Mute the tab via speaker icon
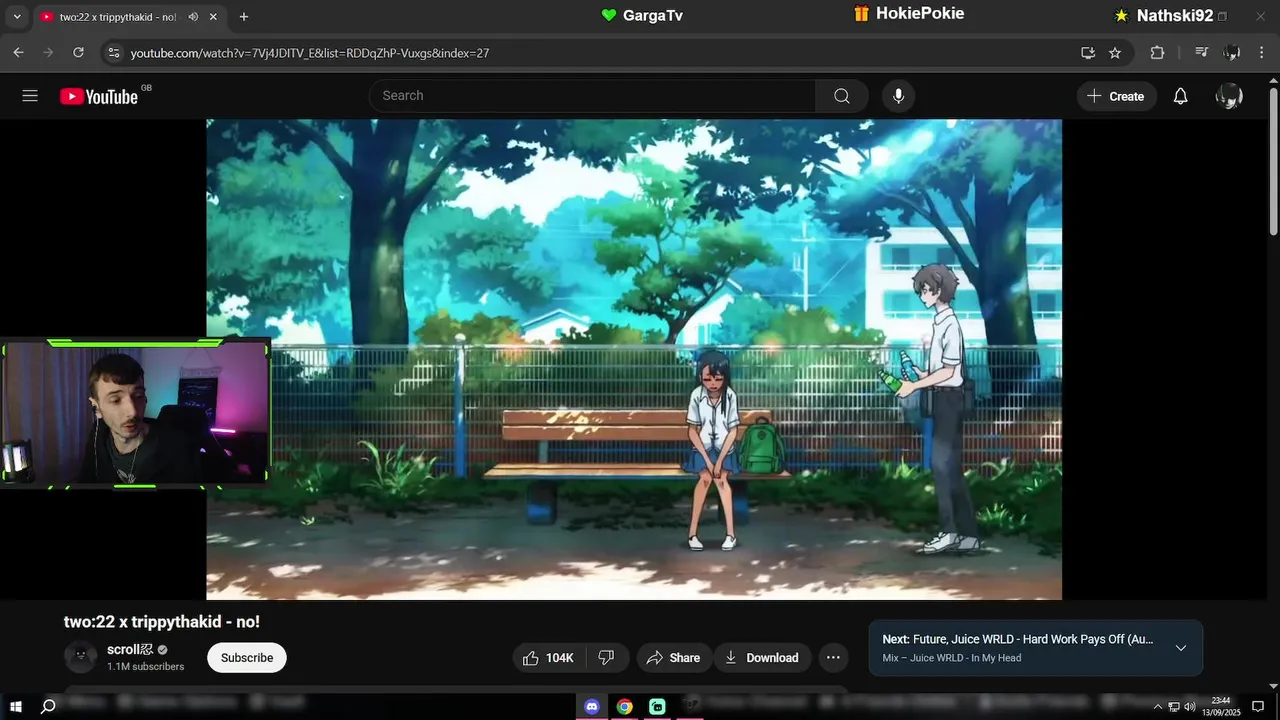1280x720 pixels. pyautogui.click(x=193, y=17)
